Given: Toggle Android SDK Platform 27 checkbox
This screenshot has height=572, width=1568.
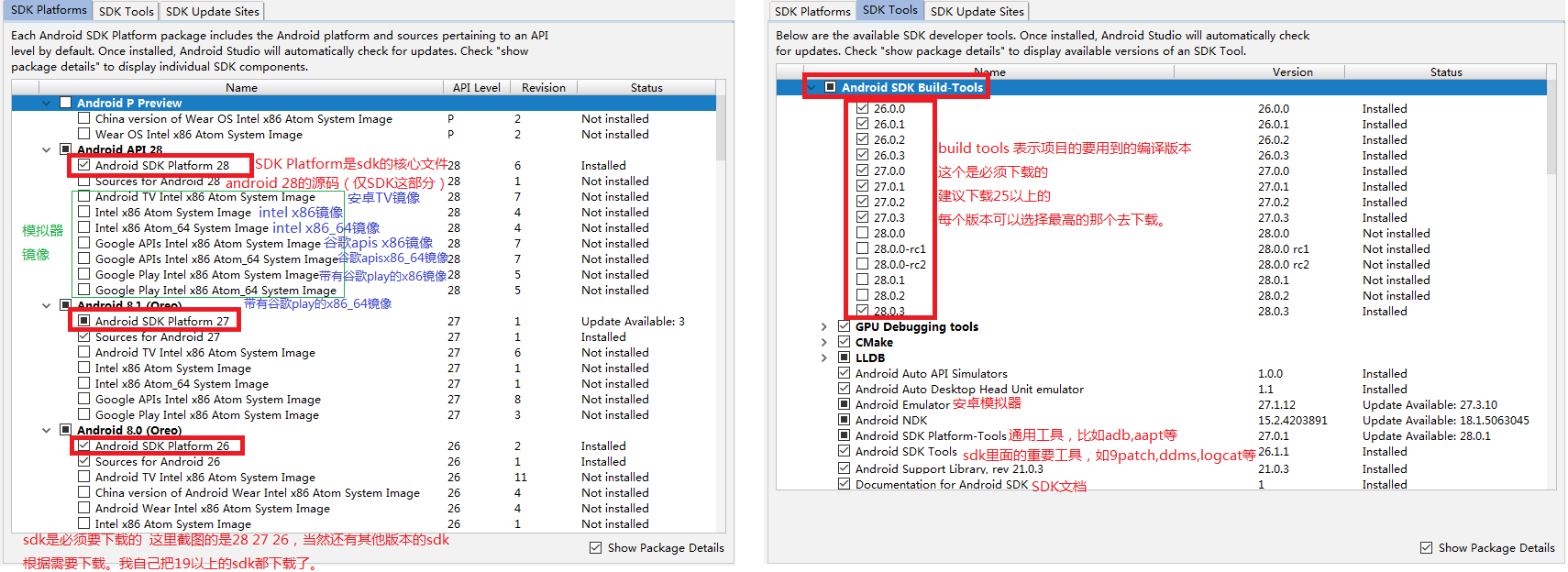Looking at the screenshot, I should 83,321.
